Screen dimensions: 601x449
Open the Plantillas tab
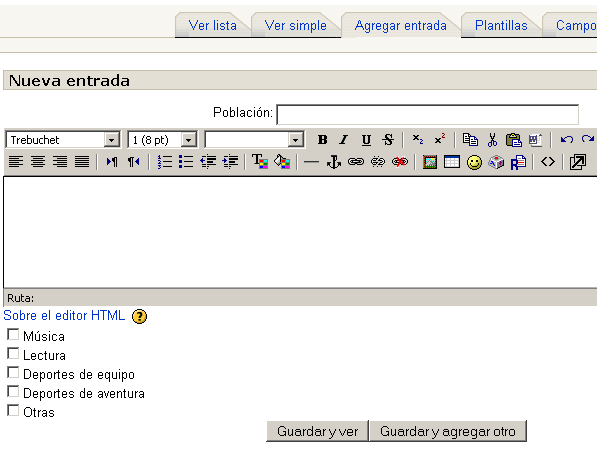coord(501,26)
